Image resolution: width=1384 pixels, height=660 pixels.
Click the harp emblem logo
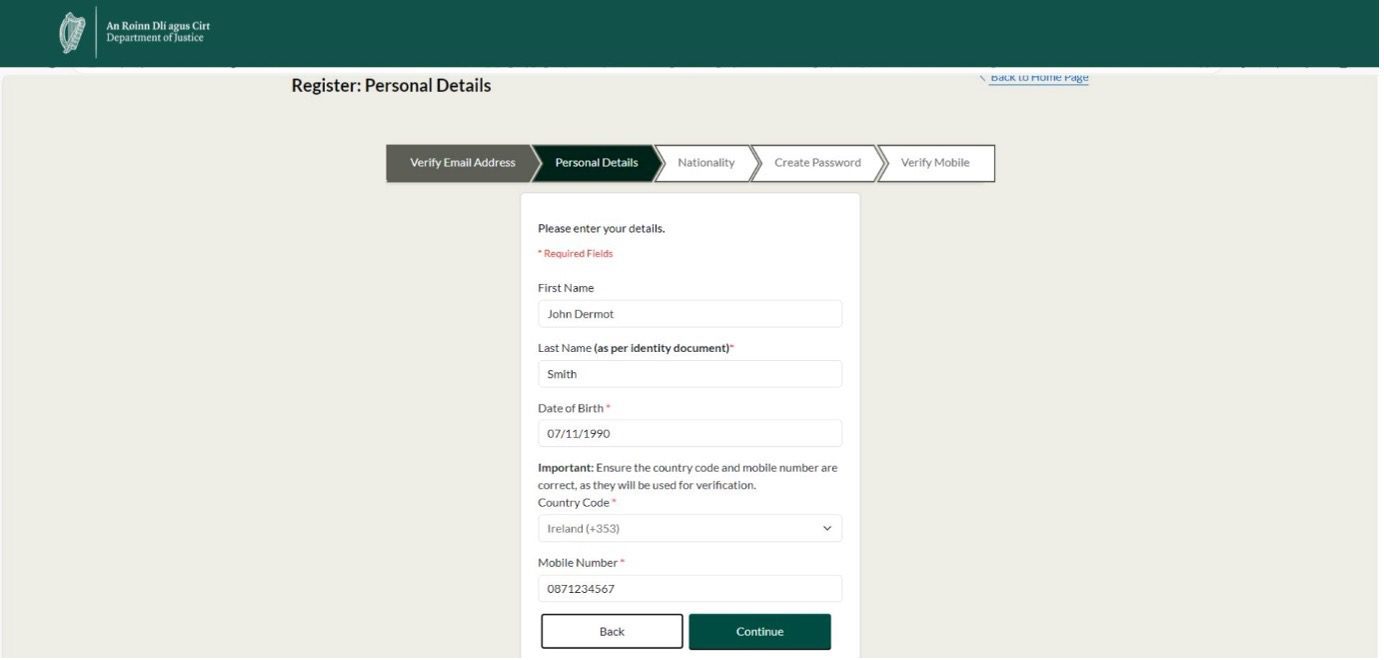tap(72, 33)
